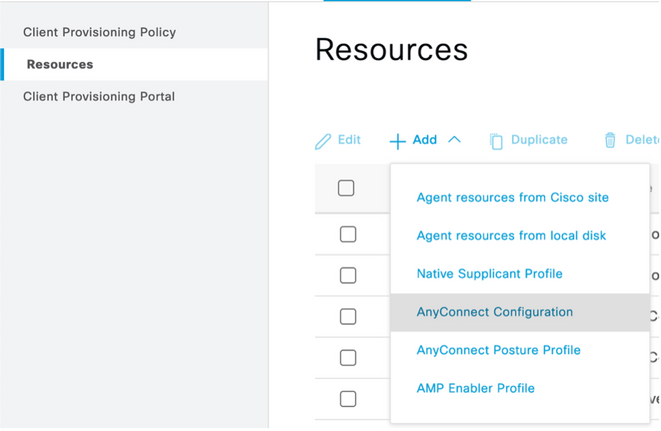Collapse the Add dropdown chevron
The width and height of the screenshot is (661, 431).
click(x=454, y=139)
